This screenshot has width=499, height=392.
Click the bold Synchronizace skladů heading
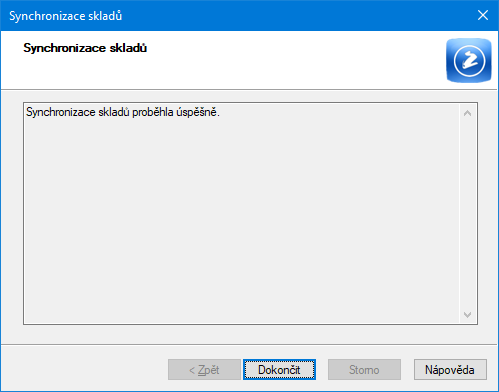pos(85,48)
